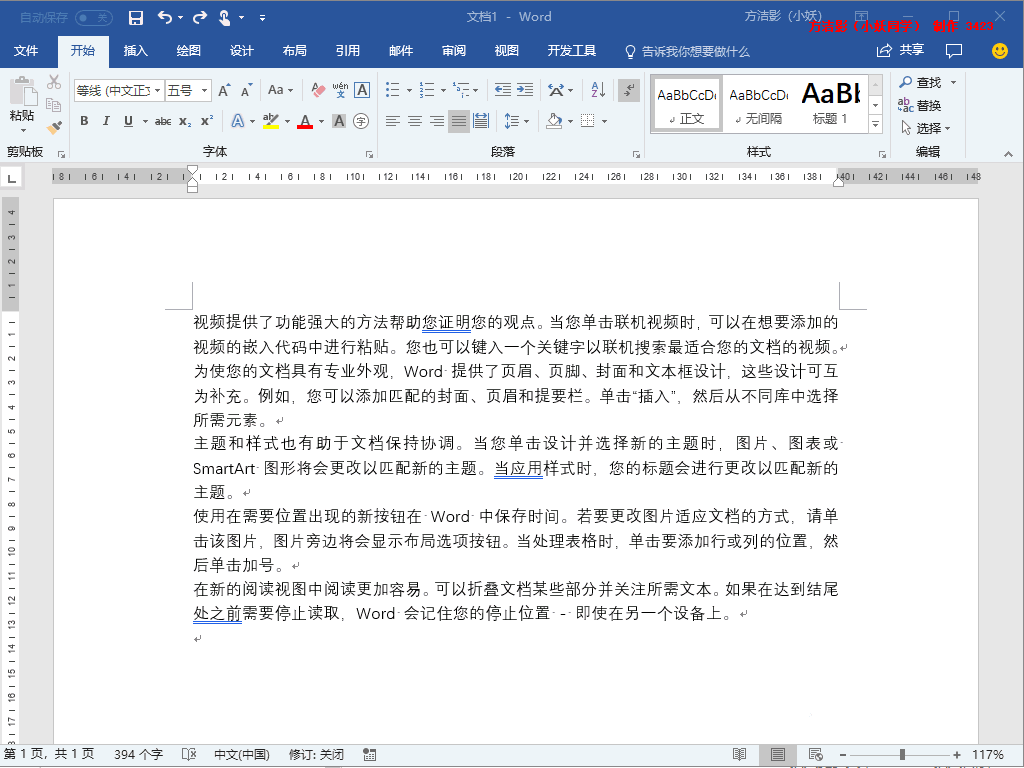Image resolution: width=1024 pixels, height=768 pixels.
Task: Toggle Underline formatting
Action: point(128,121)
